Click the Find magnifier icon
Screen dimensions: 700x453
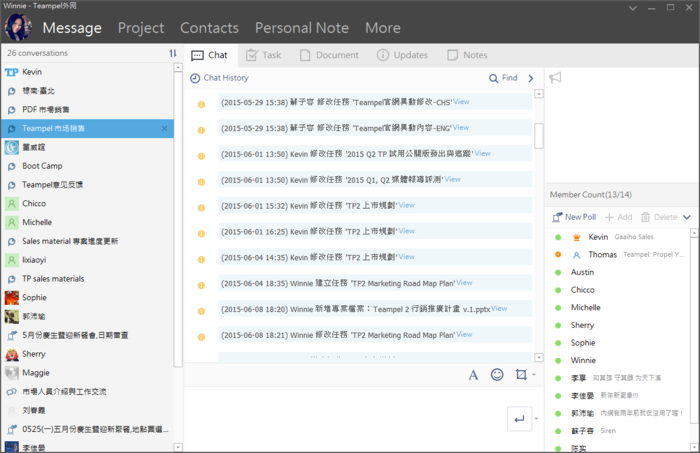pos(493,78)
